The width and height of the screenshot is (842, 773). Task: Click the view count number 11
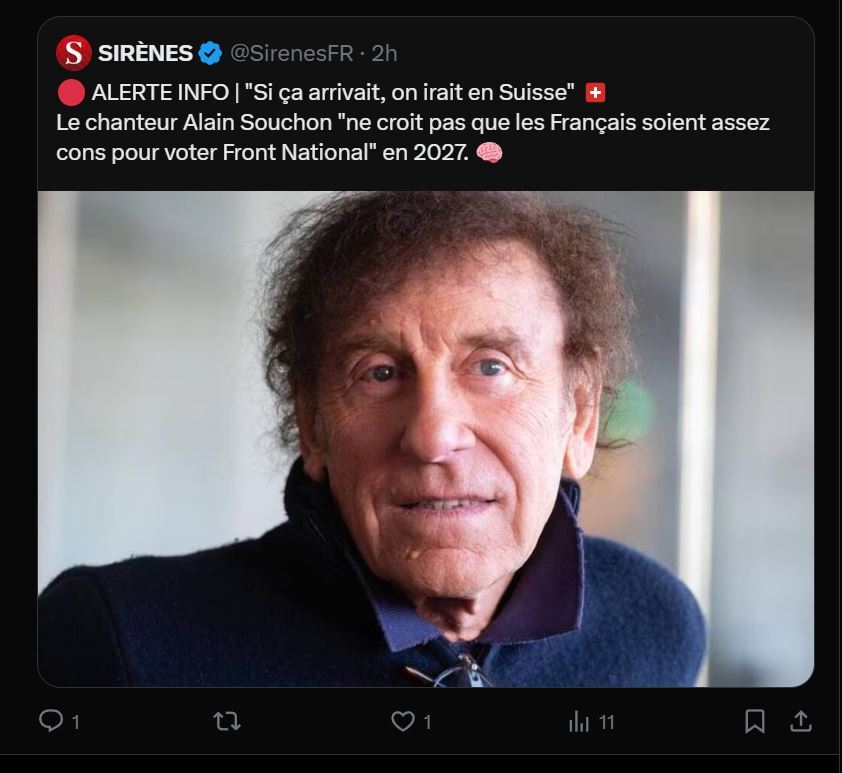coord(607,721)
